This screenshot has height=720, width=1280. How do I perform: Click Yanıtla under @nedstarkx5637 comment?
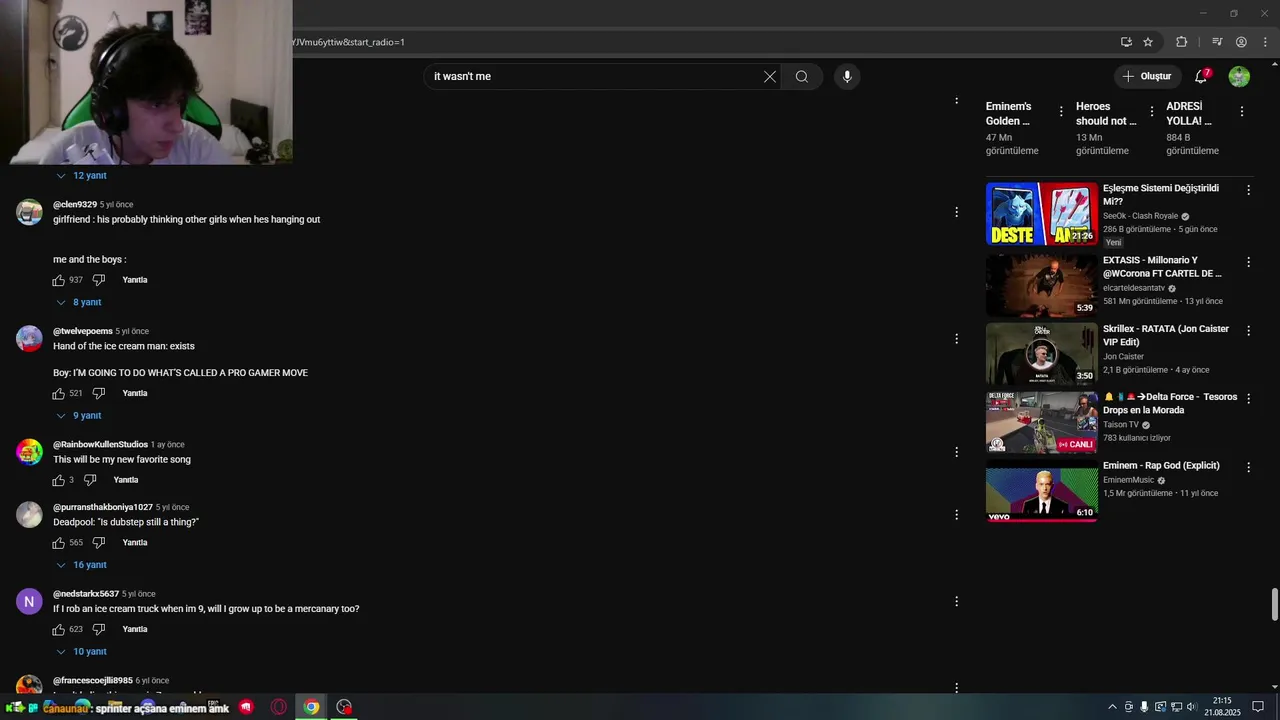click(x=135, y=629)
